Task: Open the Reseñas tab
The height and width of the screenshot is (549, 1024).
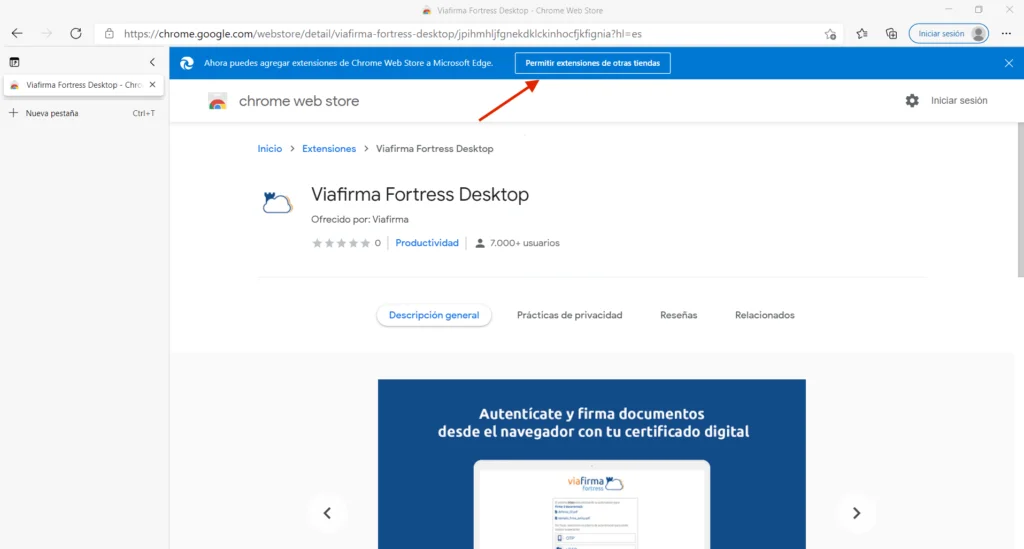Action: click(x=679, y=315)
